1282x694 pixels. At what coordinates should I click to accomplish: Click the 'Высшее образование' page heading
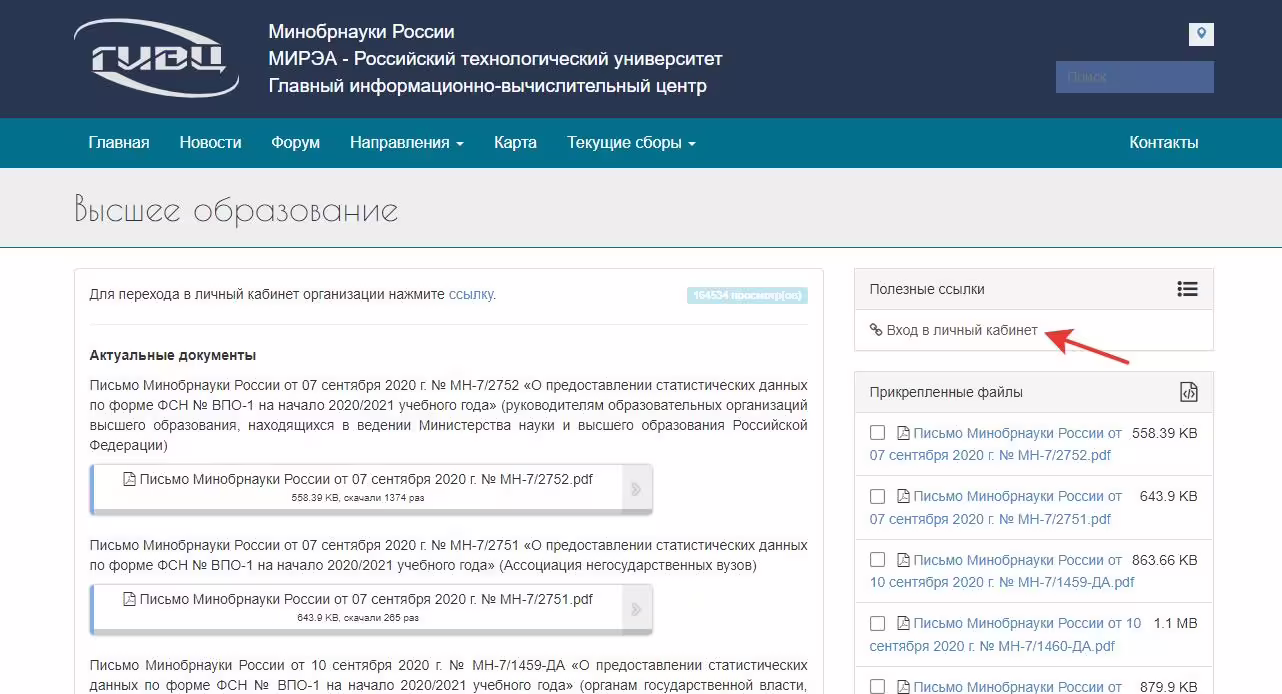[x=236, y=210]
